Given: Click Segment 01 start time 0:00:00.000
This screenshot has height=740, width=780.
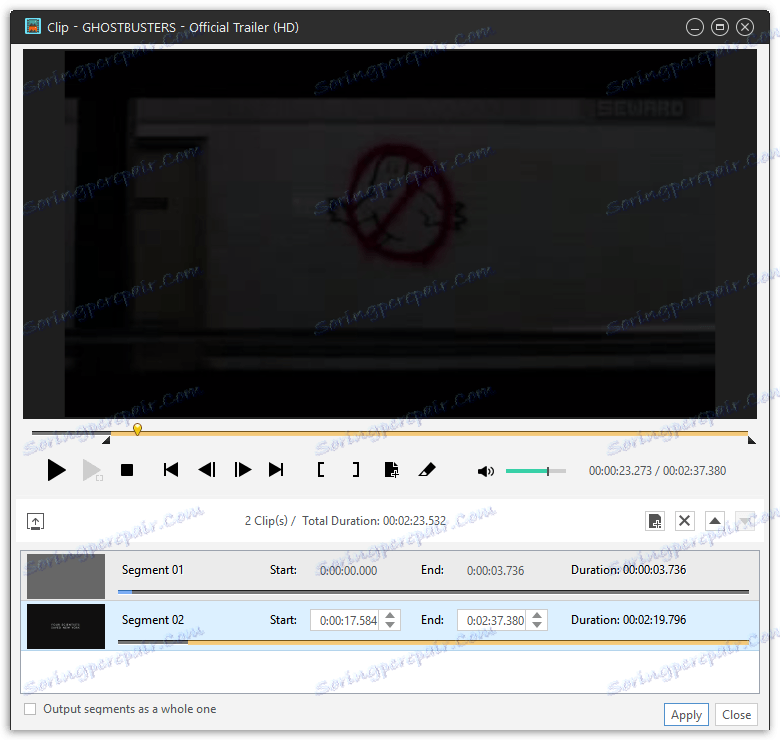Looking at the screenshot, I should (348, 571).
